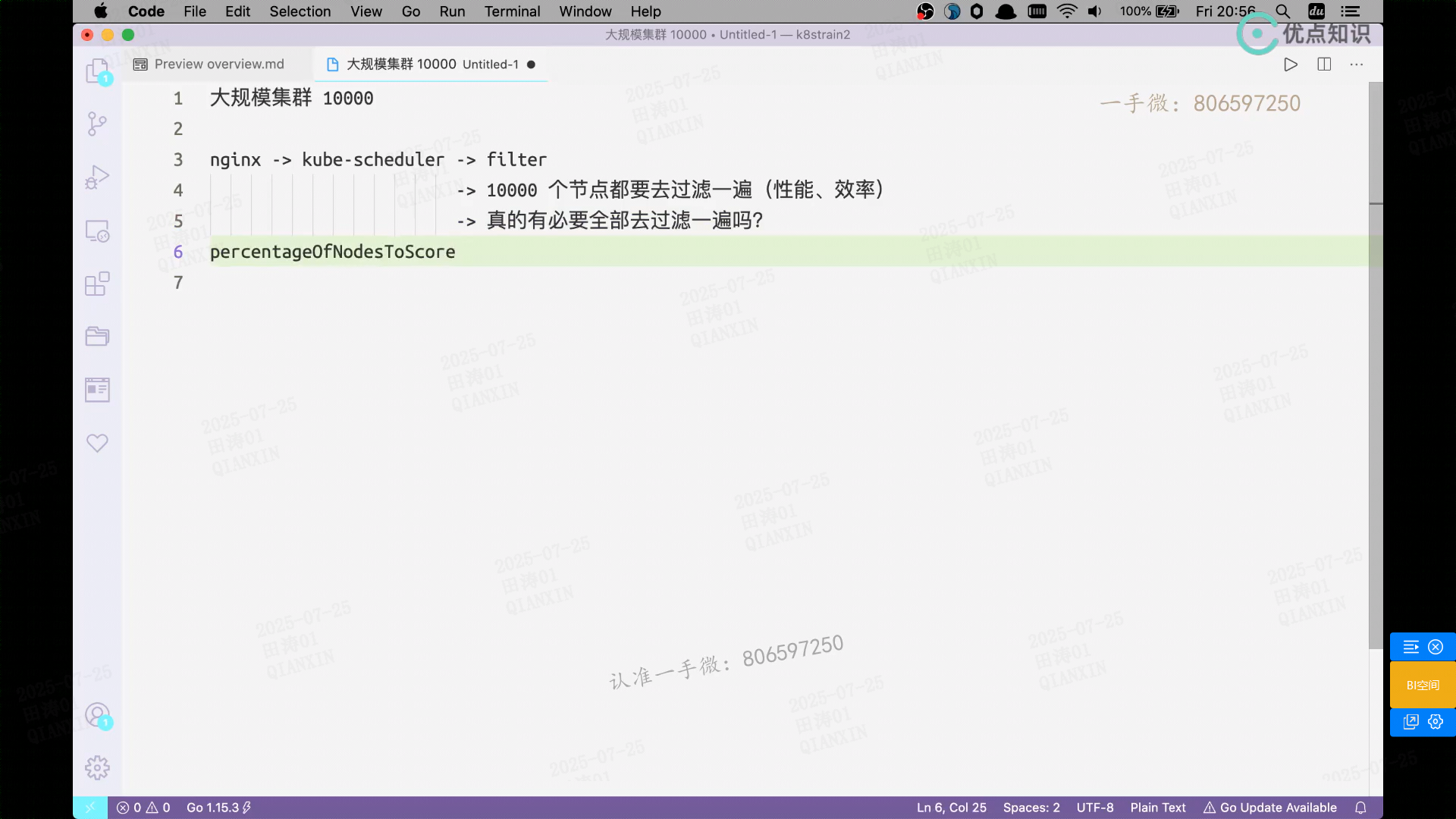Open the Source Control view
Viewport: 1456px width, 819px height.
(x=97, y=124)
